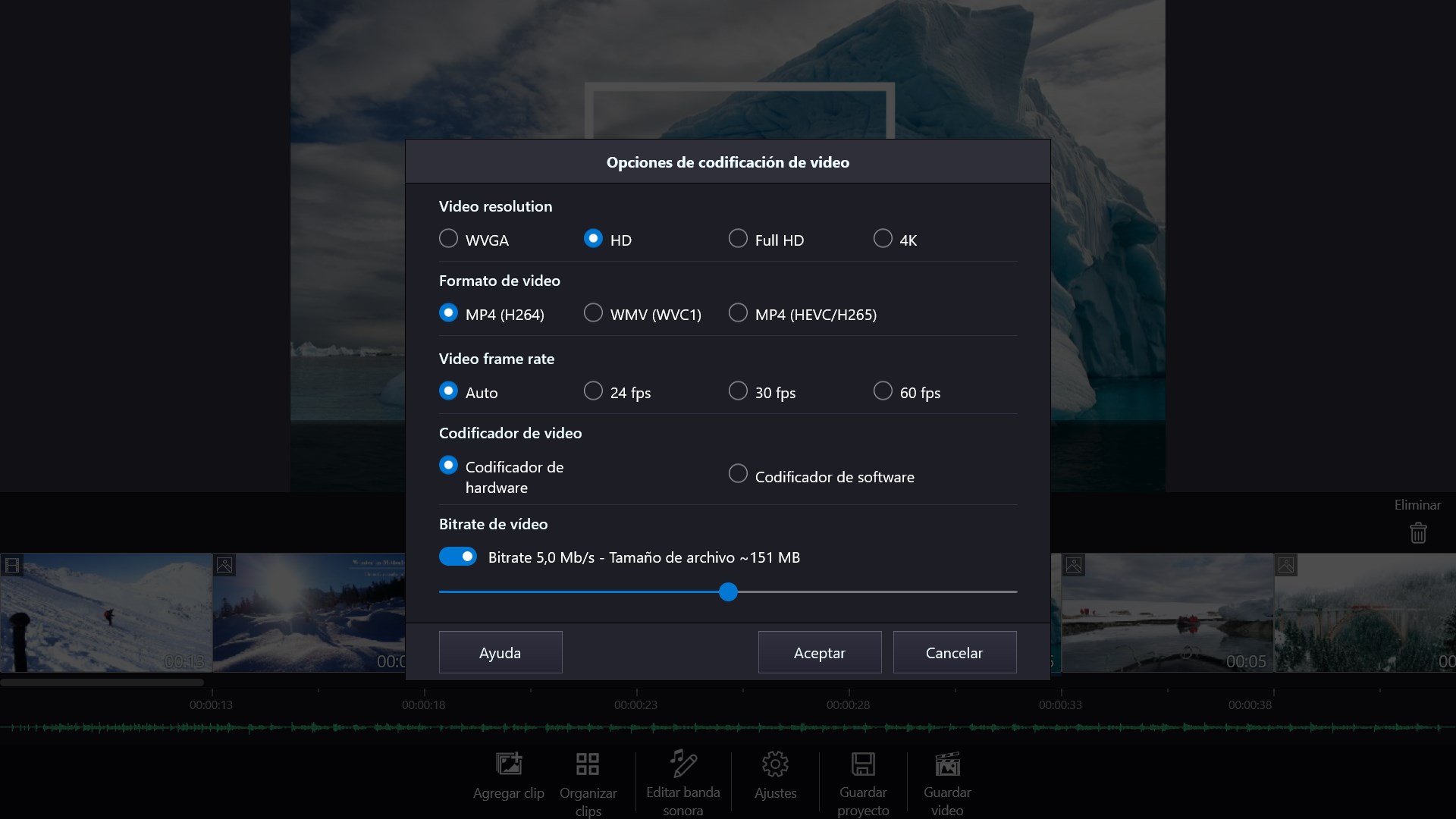Viewport: 1456px width, 819px height.
Task: Click the bitrate slider handle
Action: (x=728, y=592)
